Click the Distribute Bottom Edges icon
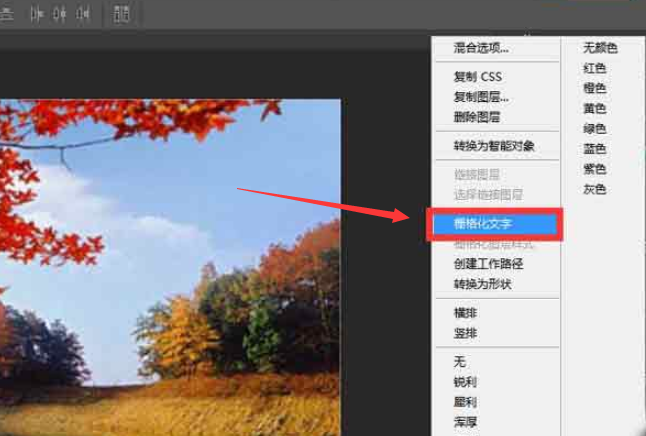Screen dimensions: 646x436 pyautogui.click(x=6, y=14)
